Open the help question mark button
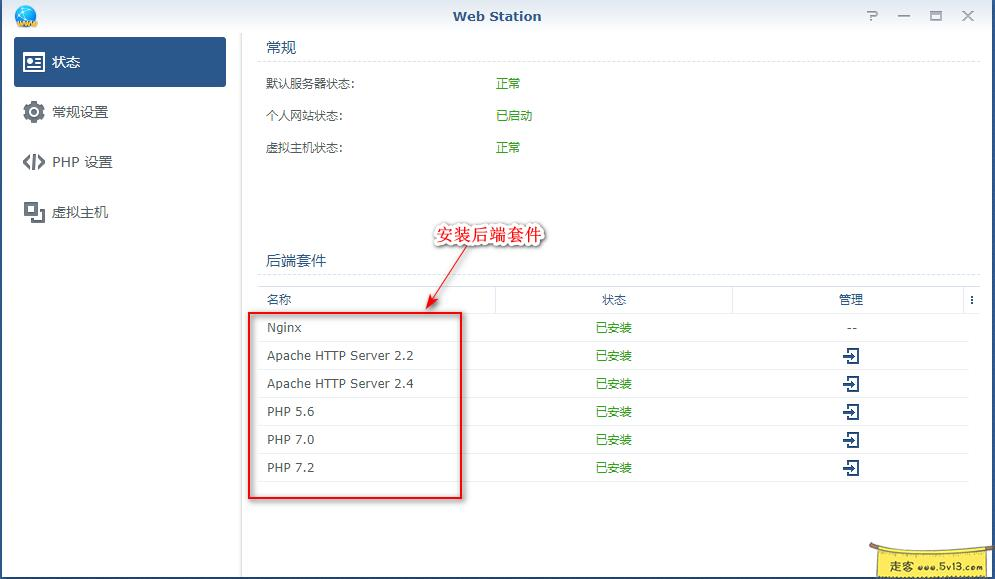The image size is (995, 579). [x=872, y=16]
